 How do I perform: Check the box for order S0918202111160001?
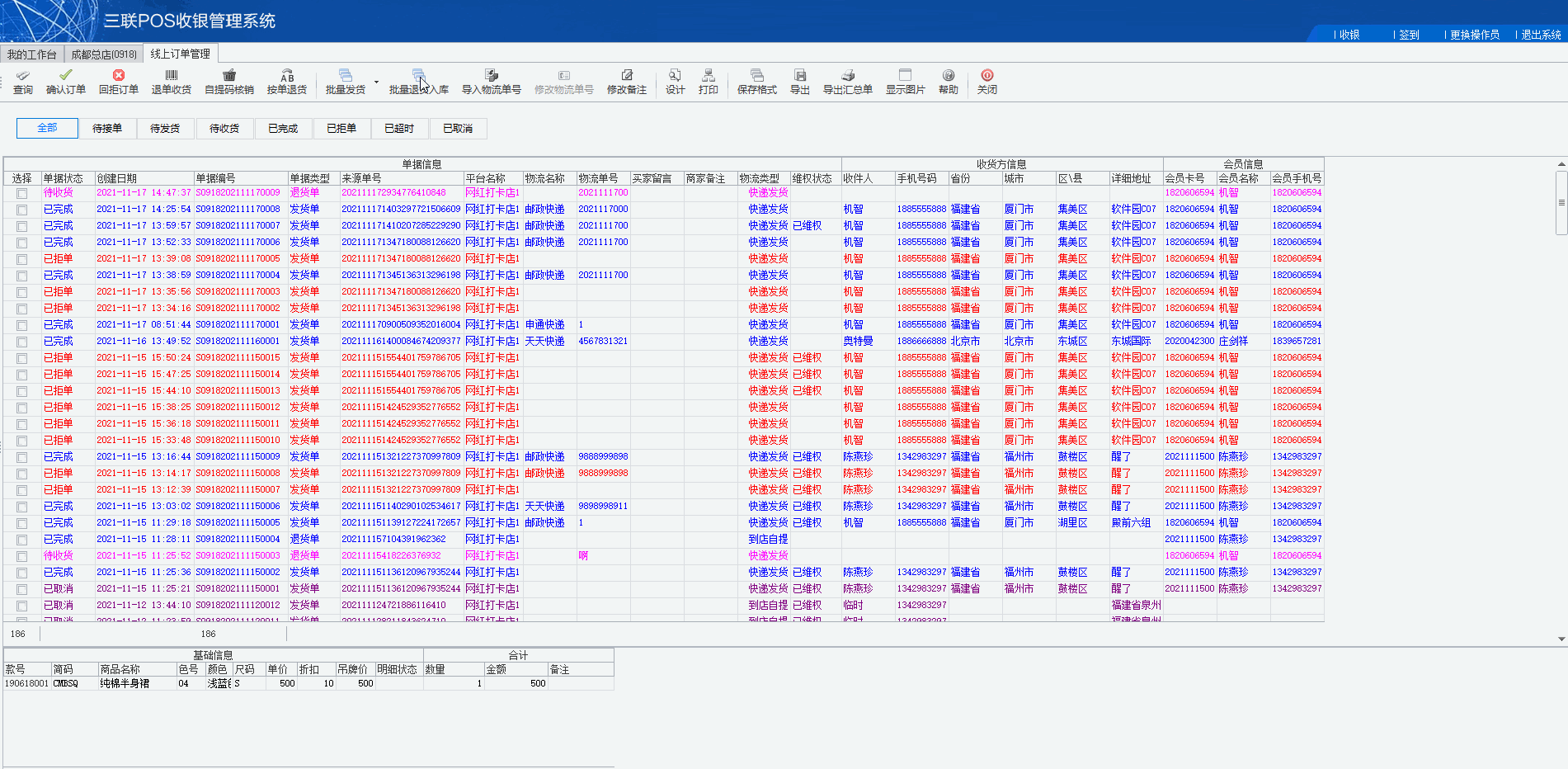pyautogui.click(x=22, y=342)
